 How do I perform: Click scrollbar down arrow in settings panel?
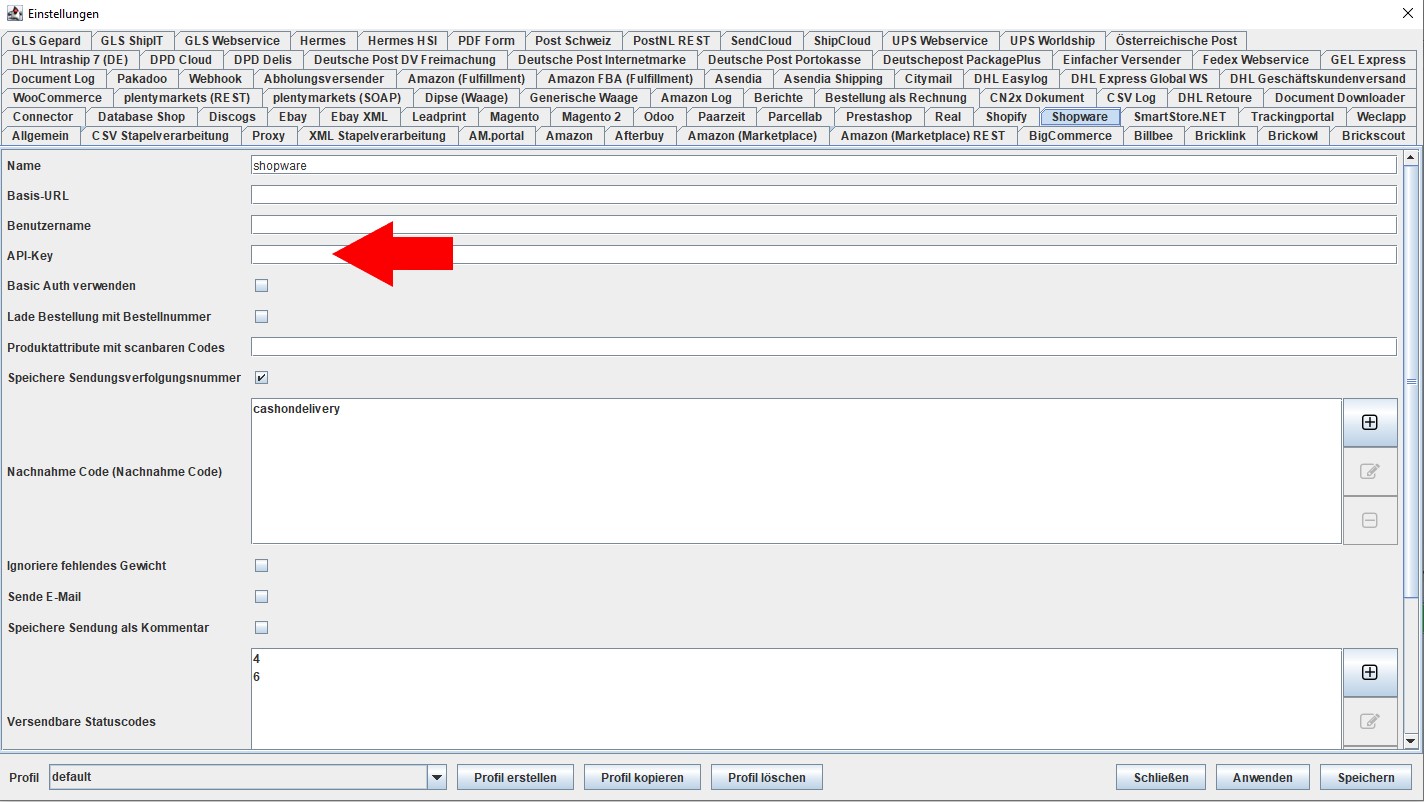(x=1411, y=741)
